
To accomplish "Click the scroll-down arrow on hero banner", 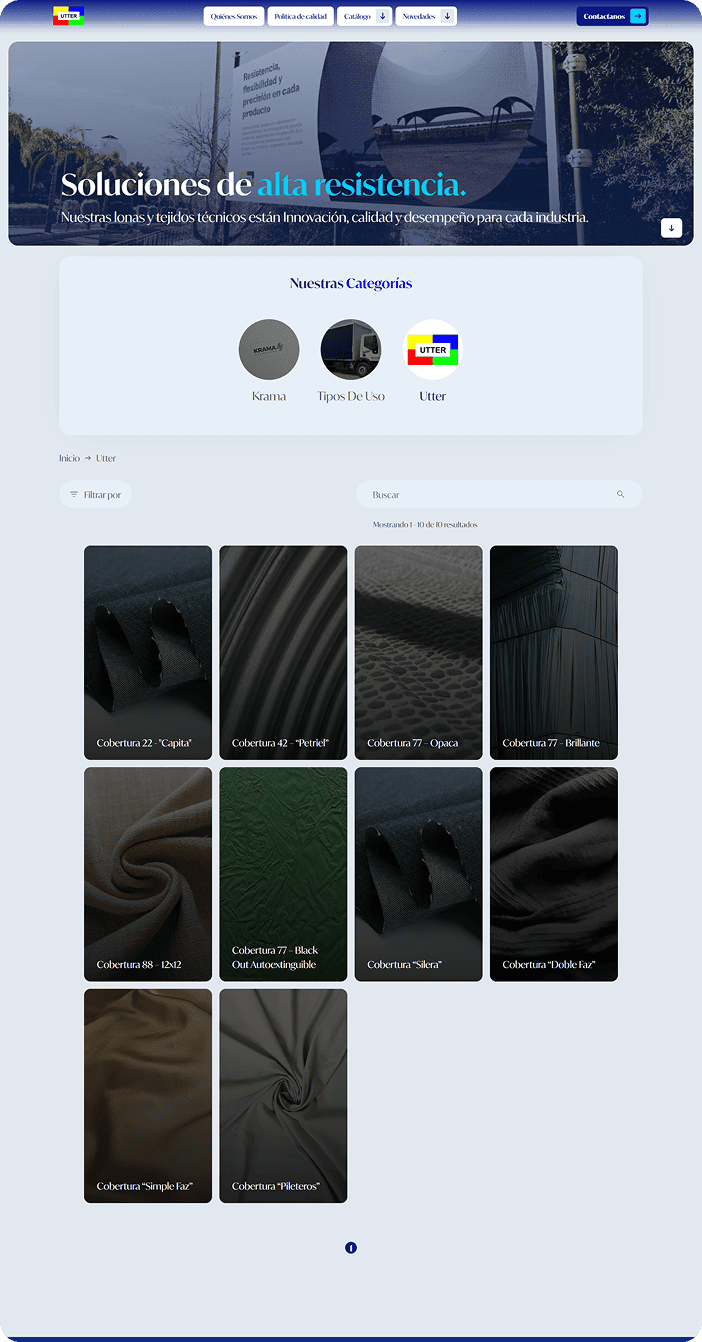I will 671,228.
